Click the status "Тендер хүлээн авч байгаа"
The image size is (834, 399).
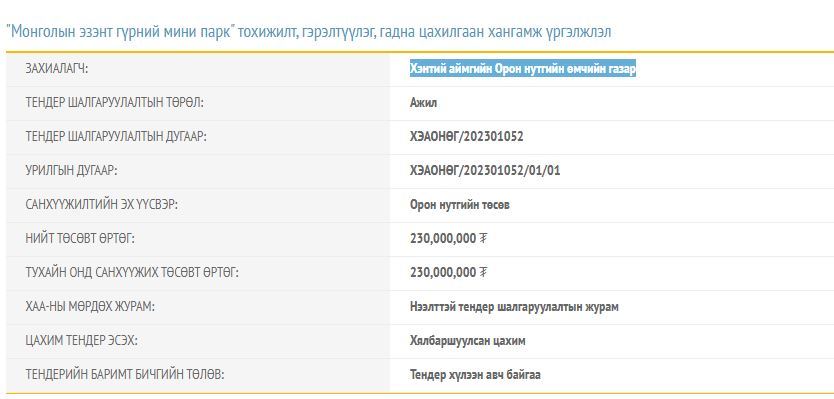tap(475, 375)
